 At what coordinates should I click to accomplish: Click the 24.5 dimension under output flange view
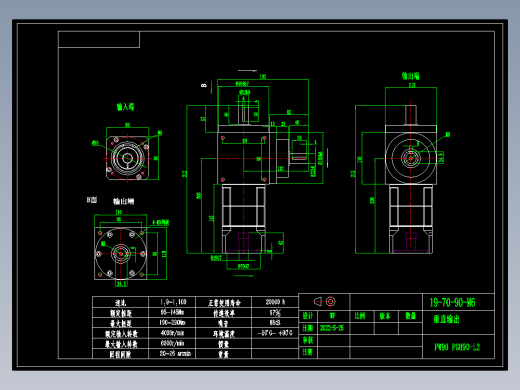pyautogui.click(x=121, y=284)
